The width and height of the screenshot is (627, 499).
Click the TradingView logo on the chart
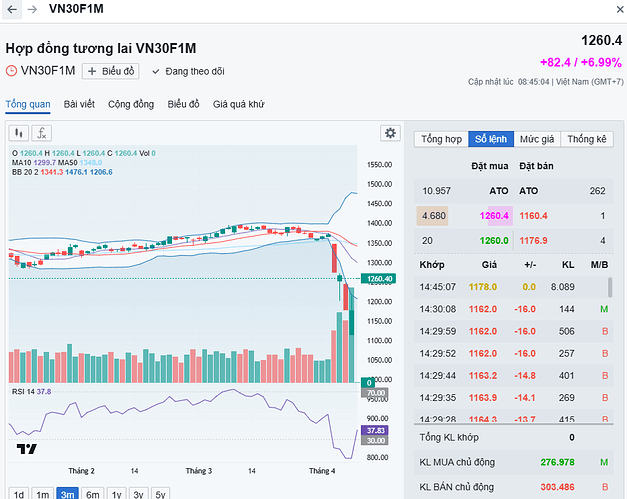point(27,449)
